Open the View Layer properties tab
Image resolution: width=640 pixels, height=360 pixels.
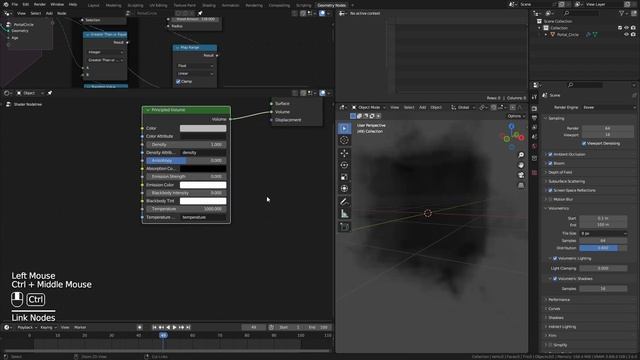tap(534, 127)
